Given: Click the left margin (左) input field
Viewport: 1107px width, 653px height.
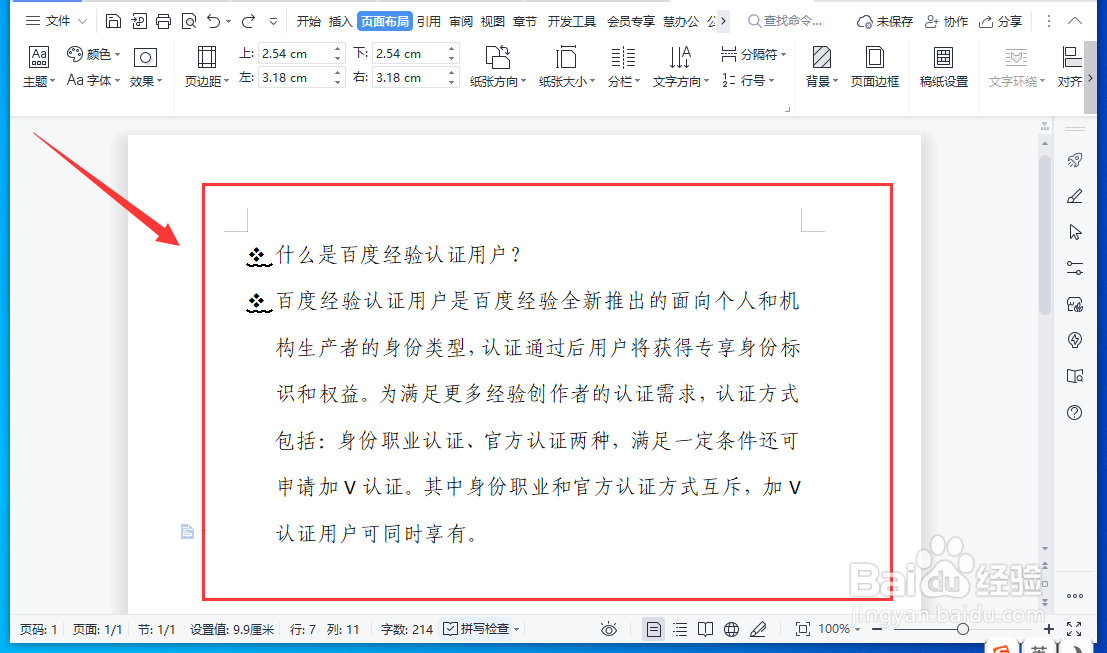Looking at the screenshot, I should [294, 78].
